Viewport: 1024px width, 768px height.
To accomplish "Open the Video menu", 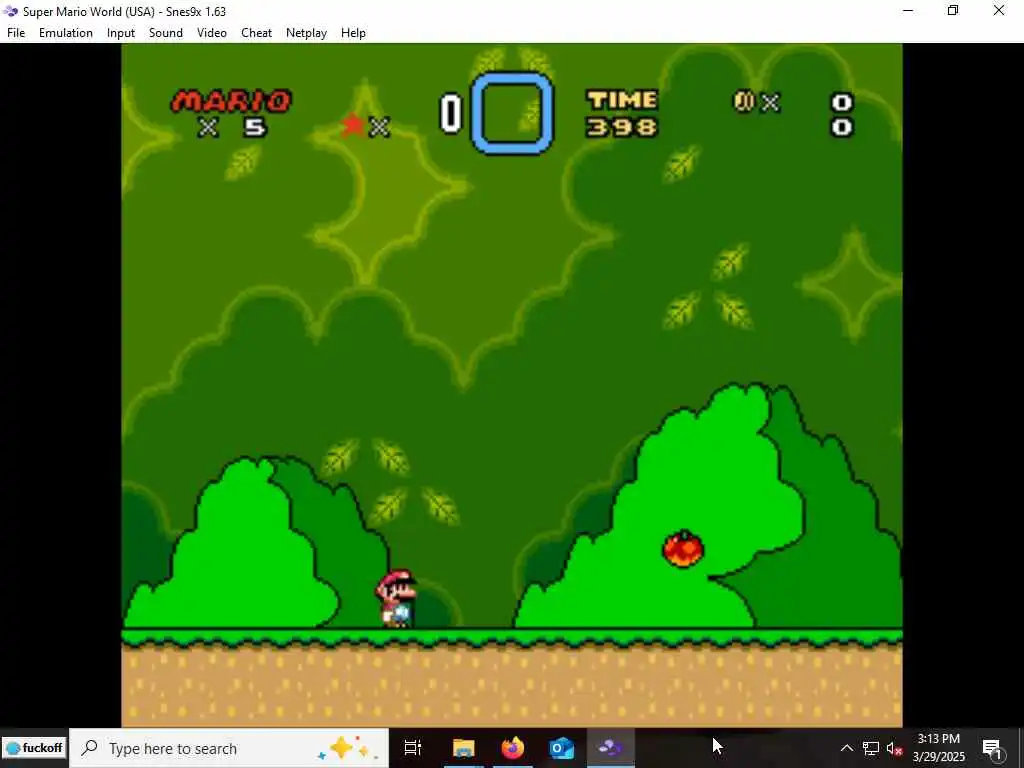I will 212,33.
